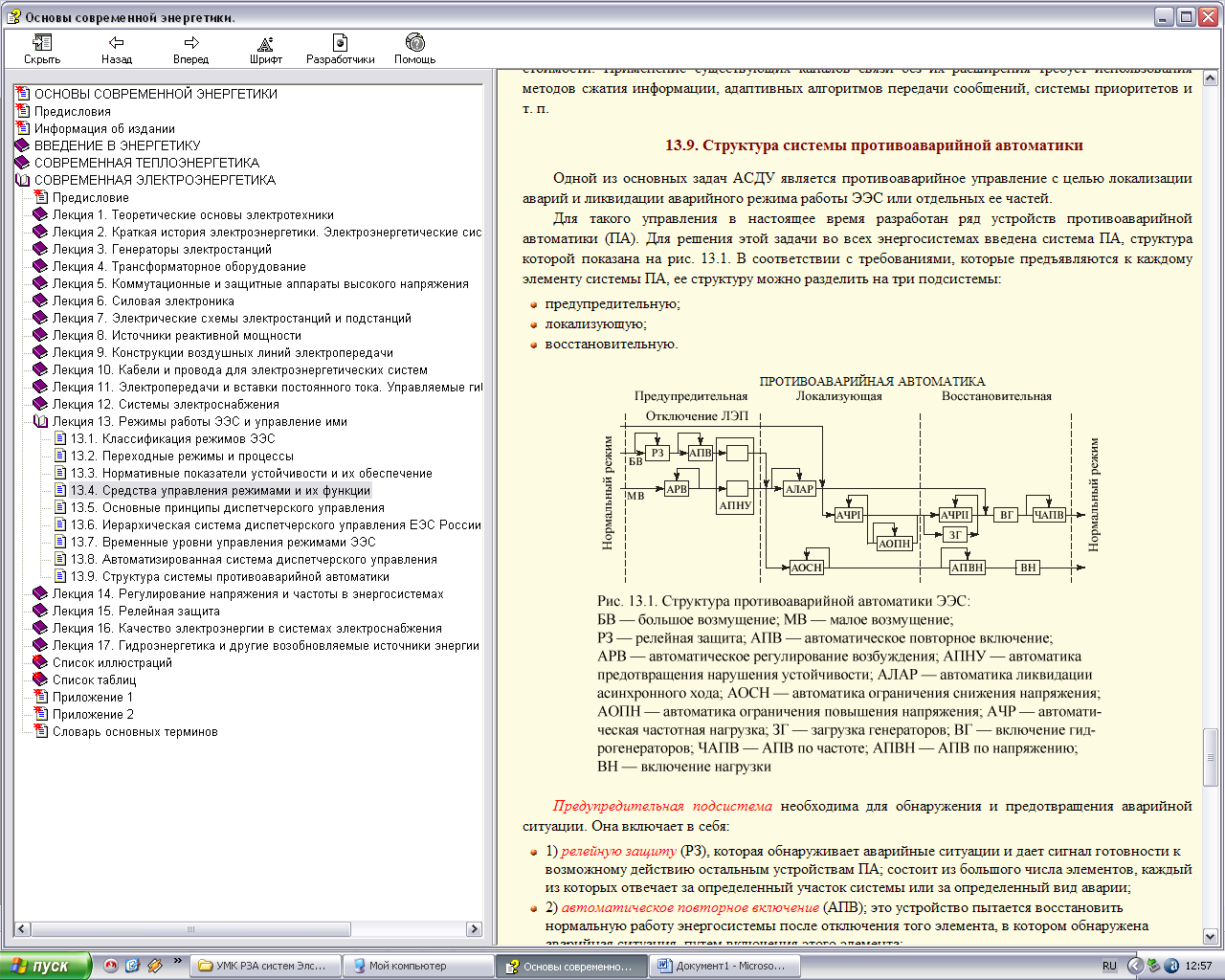This screenshot has width=1225, height=980.
Task: Open Лекция 2. Краткая история электроэнергетики
Action: click(267, 232)
